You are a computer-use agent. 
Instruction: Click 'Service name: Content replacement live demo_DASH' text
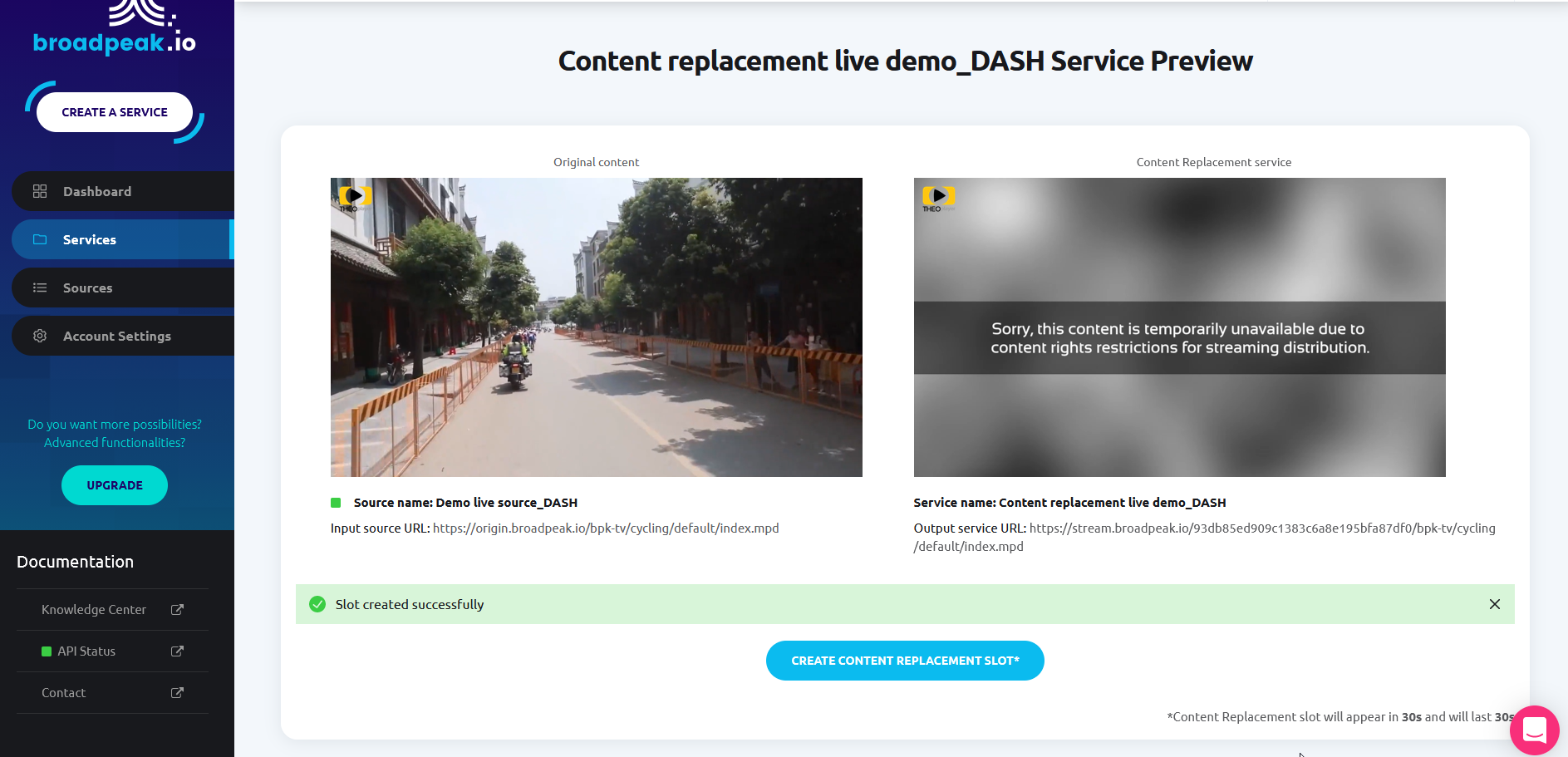(x=1070, y=503)
